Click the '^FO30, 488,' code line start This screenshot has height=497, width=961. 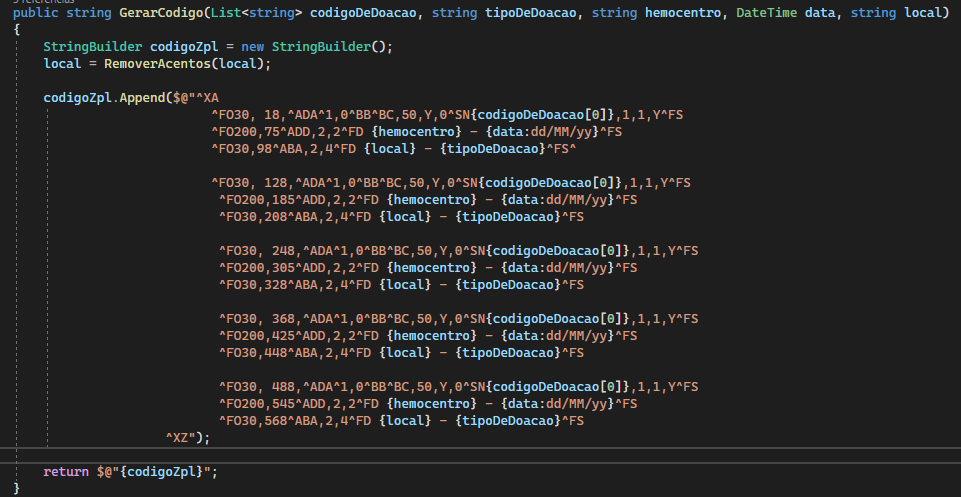point(257,387)
